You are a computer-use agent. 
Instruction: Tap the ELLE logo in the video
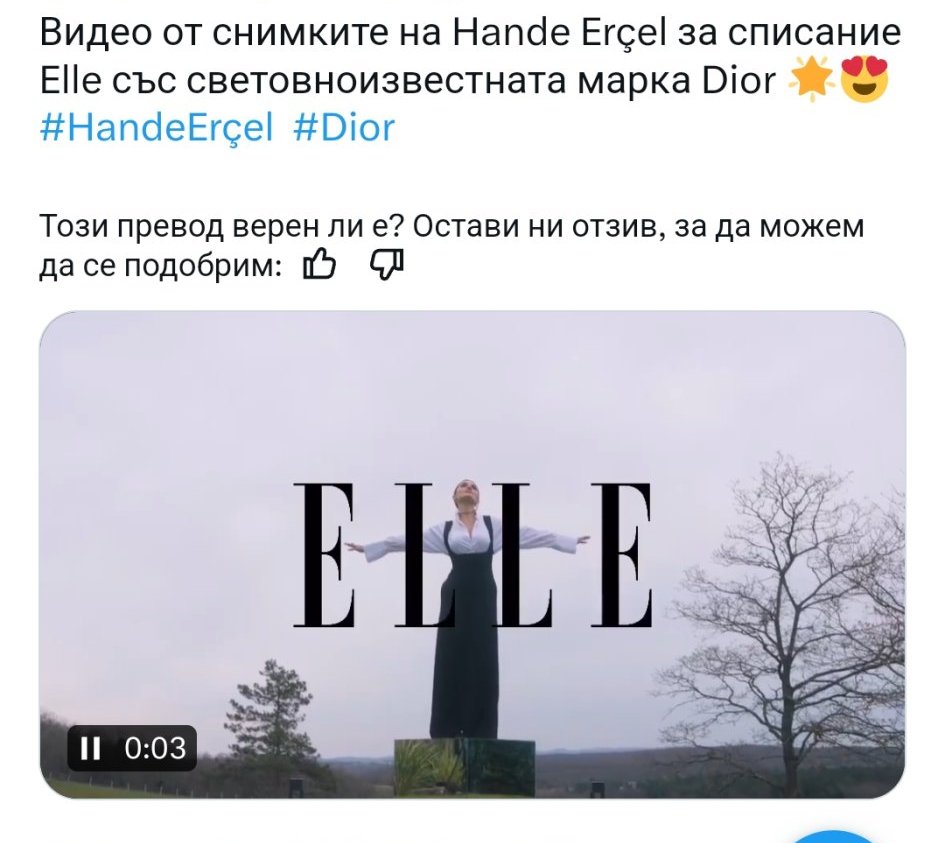point(472,556)
